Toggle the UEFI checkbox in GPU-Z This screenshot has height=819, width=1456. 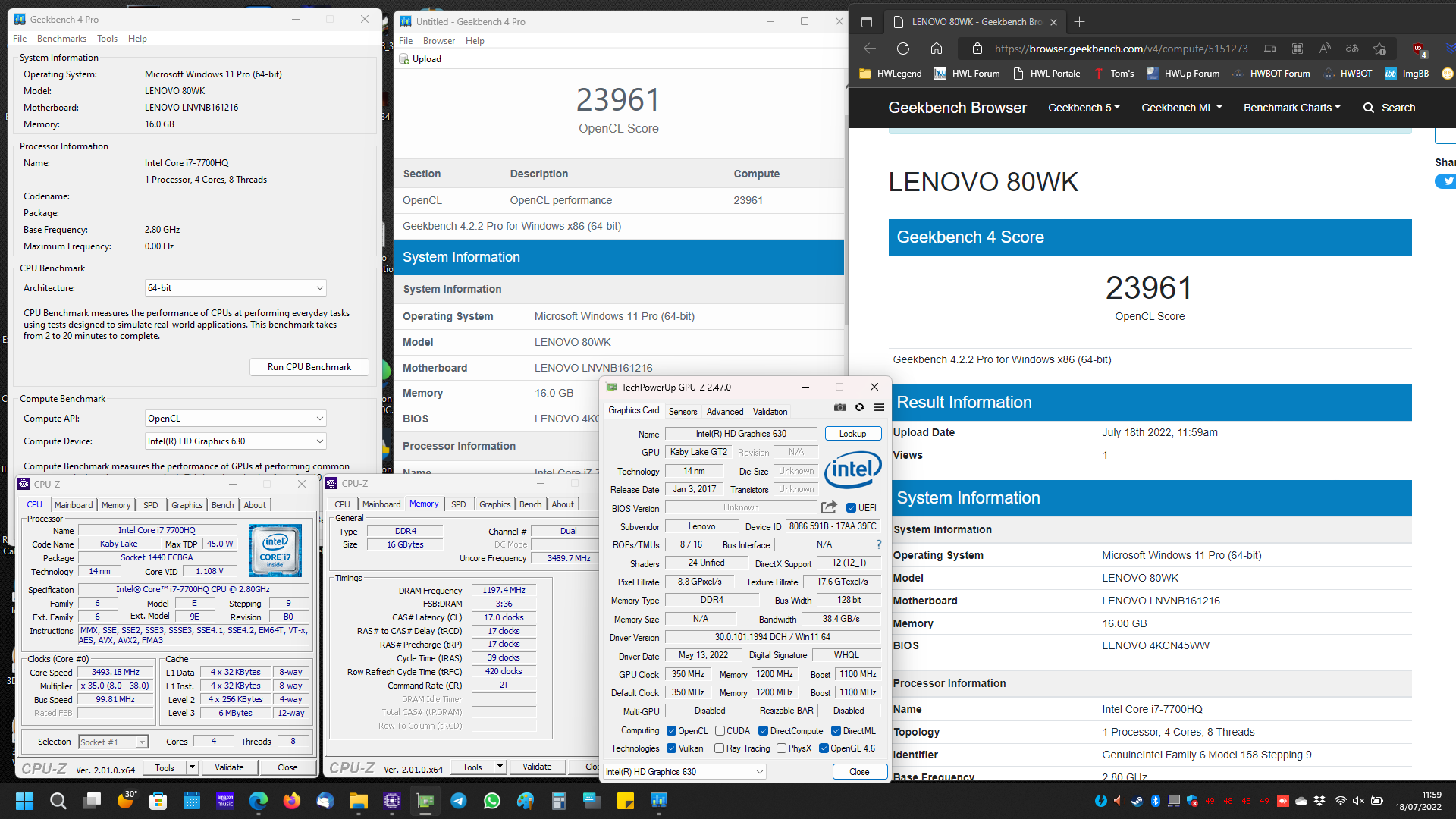coord(851,508)
